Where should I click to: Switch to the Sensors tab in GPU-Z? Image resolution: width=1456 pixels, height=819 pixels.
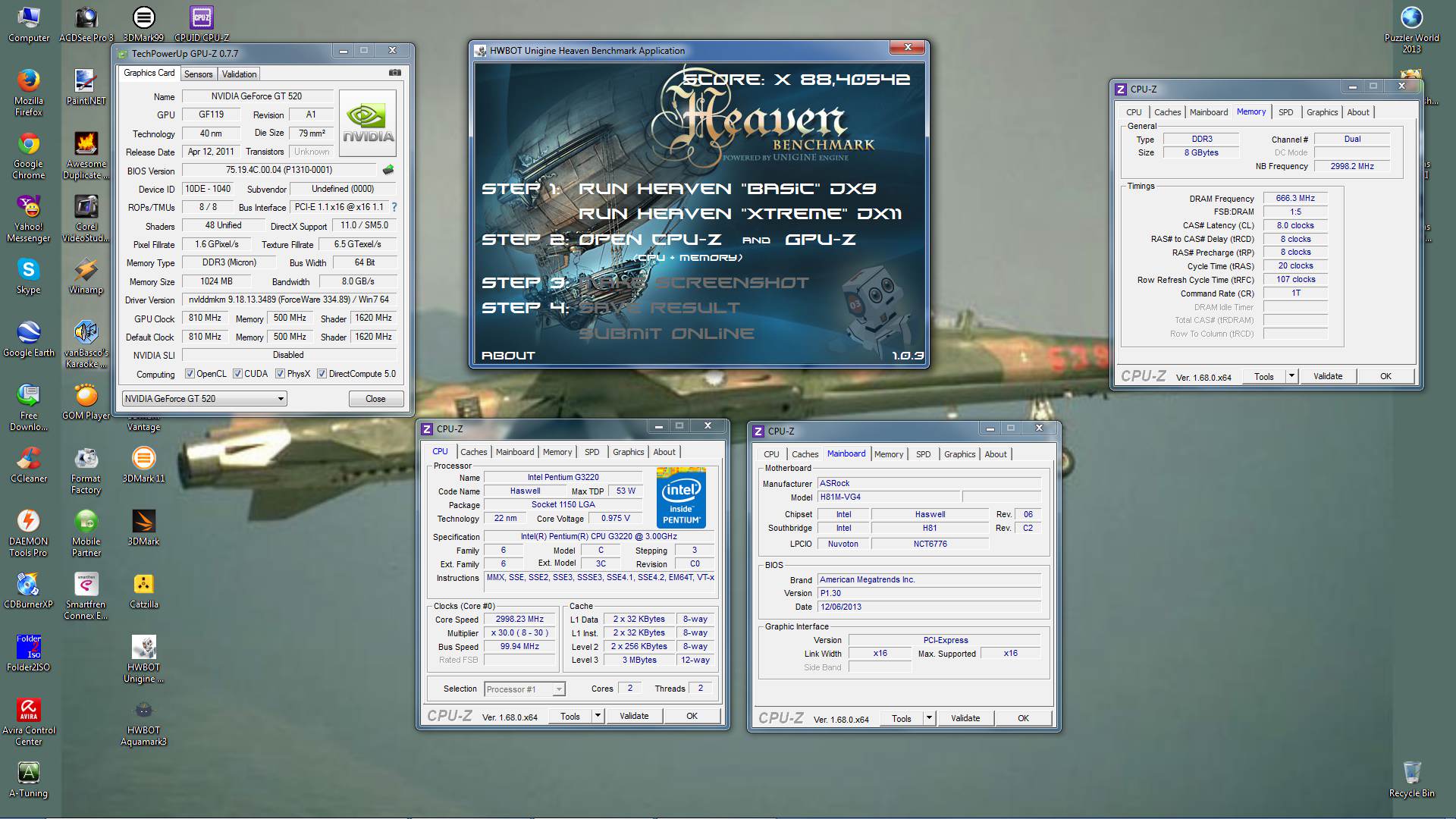click(x=198, y=74)
